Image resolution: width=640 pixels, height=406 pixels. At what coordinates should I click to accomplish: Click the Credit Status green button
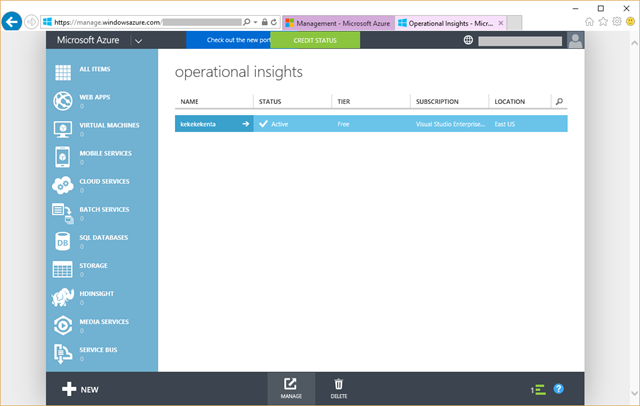coord(315,40)
